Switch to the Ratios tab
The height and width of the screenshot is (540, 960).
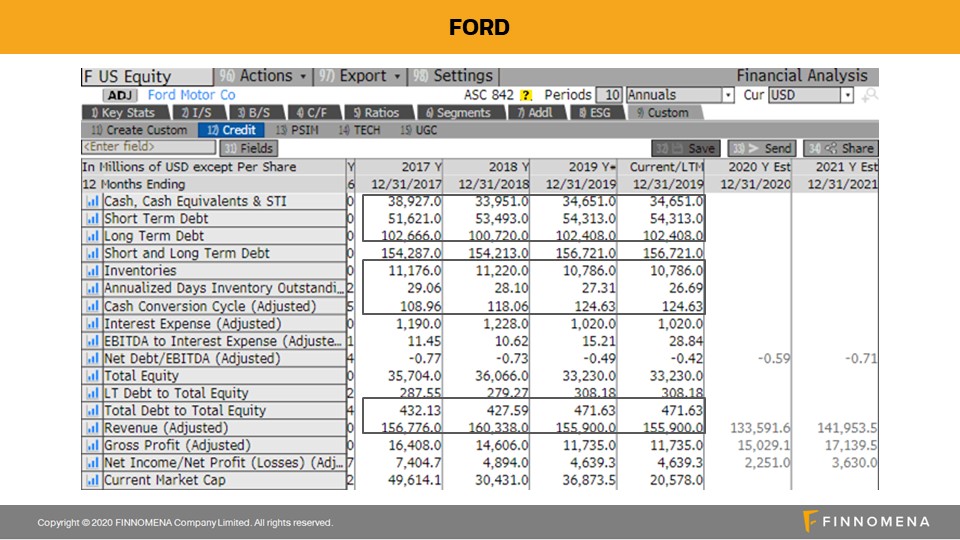375,113
